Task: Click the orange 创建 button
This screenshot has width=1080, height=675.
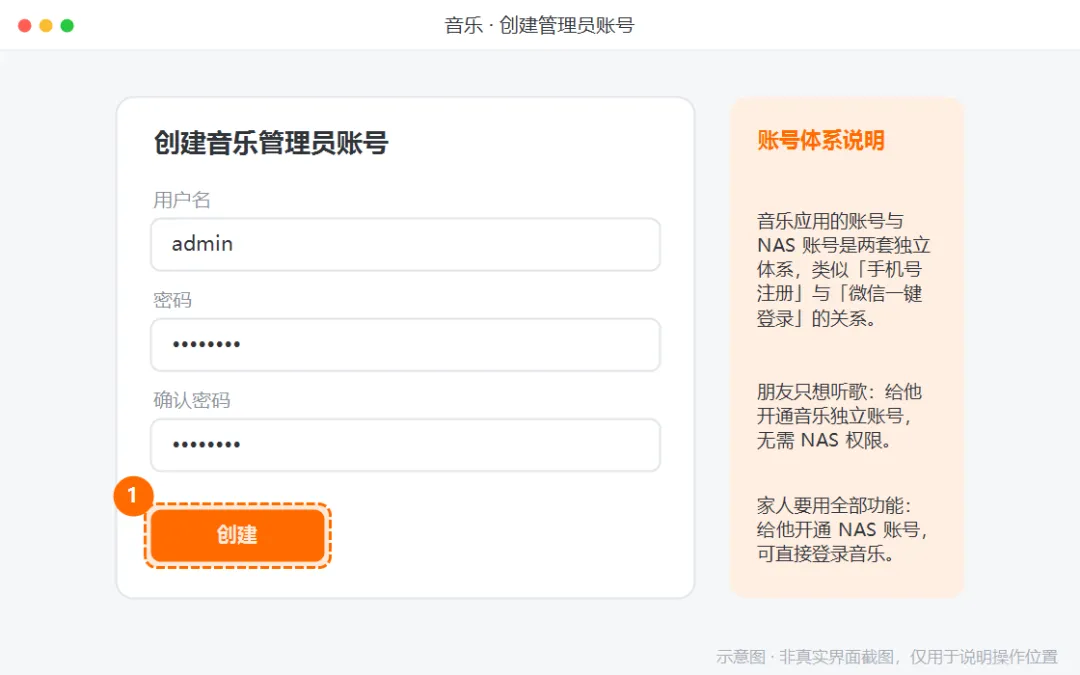Action: 238,535
